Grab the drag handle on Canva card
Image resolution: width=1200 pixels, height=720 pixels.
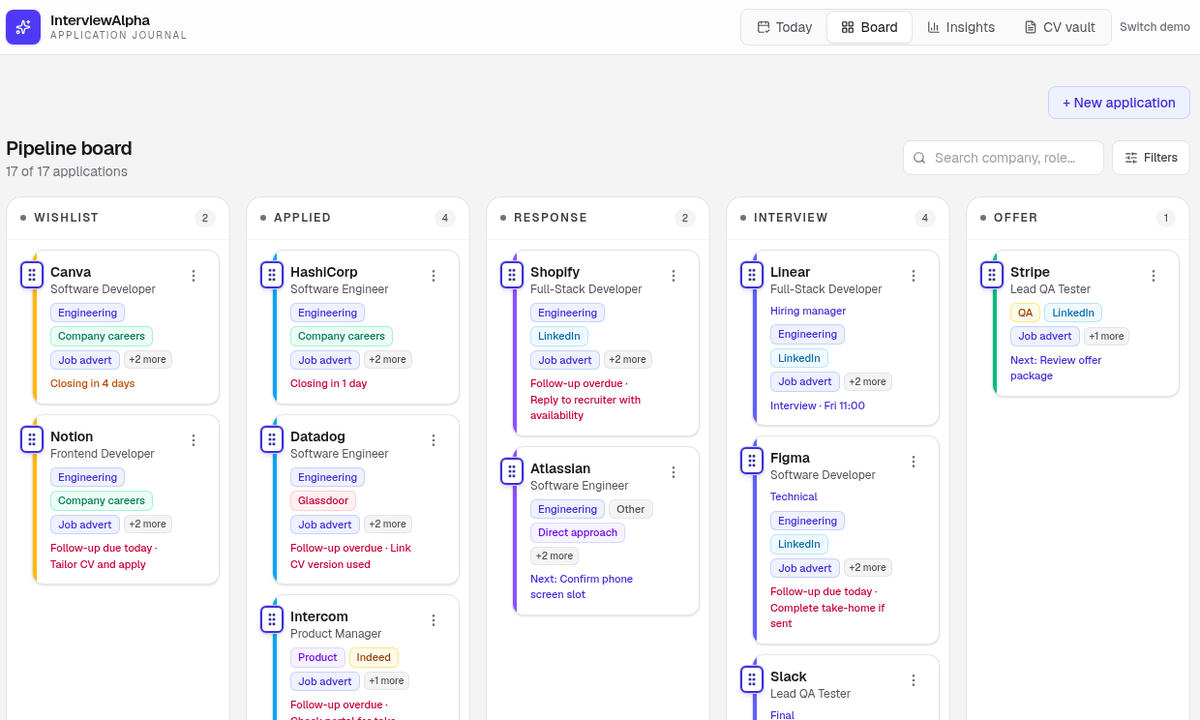tap(32, 274)
